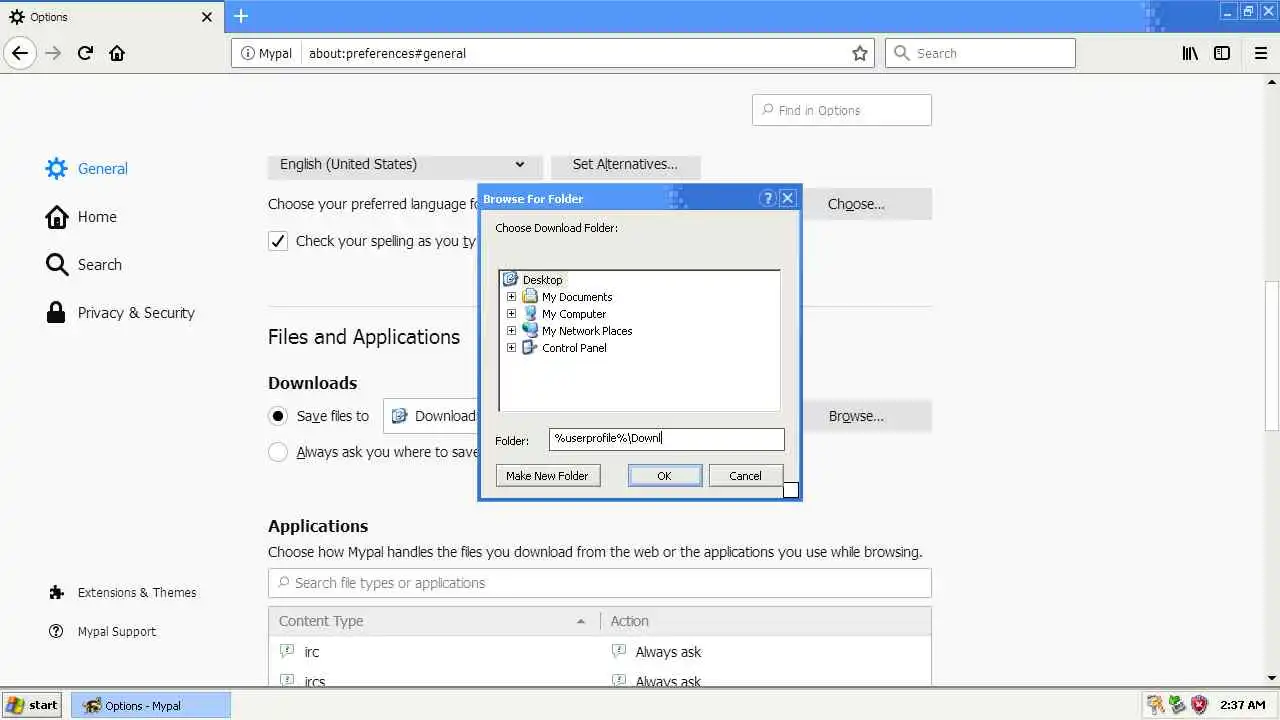Click the Mypal Support question icon
The image size is (1280, 720).
point(56,631)
